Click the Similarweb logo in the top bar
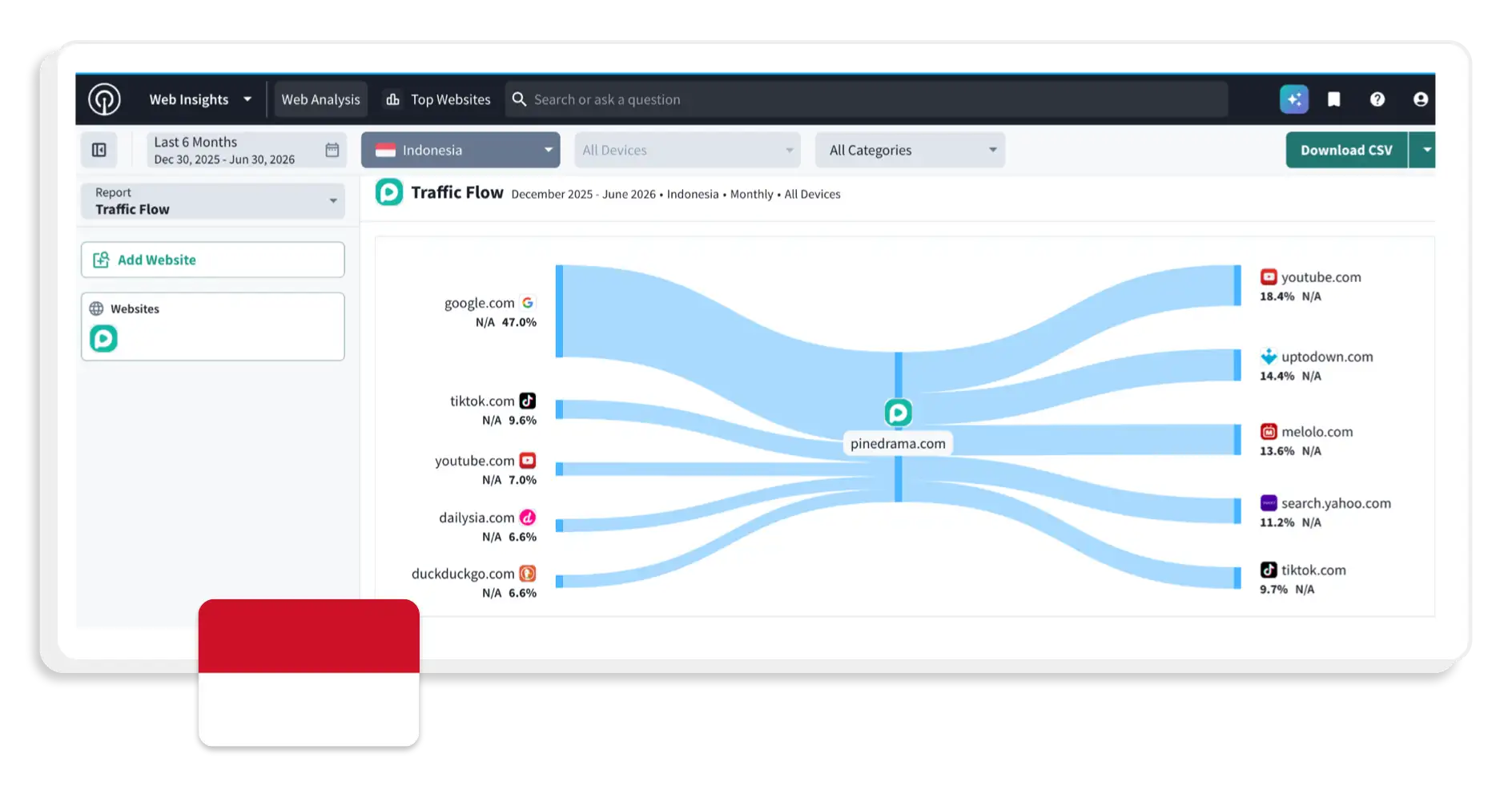The image size is (1512, 798). tap(104, 99)
